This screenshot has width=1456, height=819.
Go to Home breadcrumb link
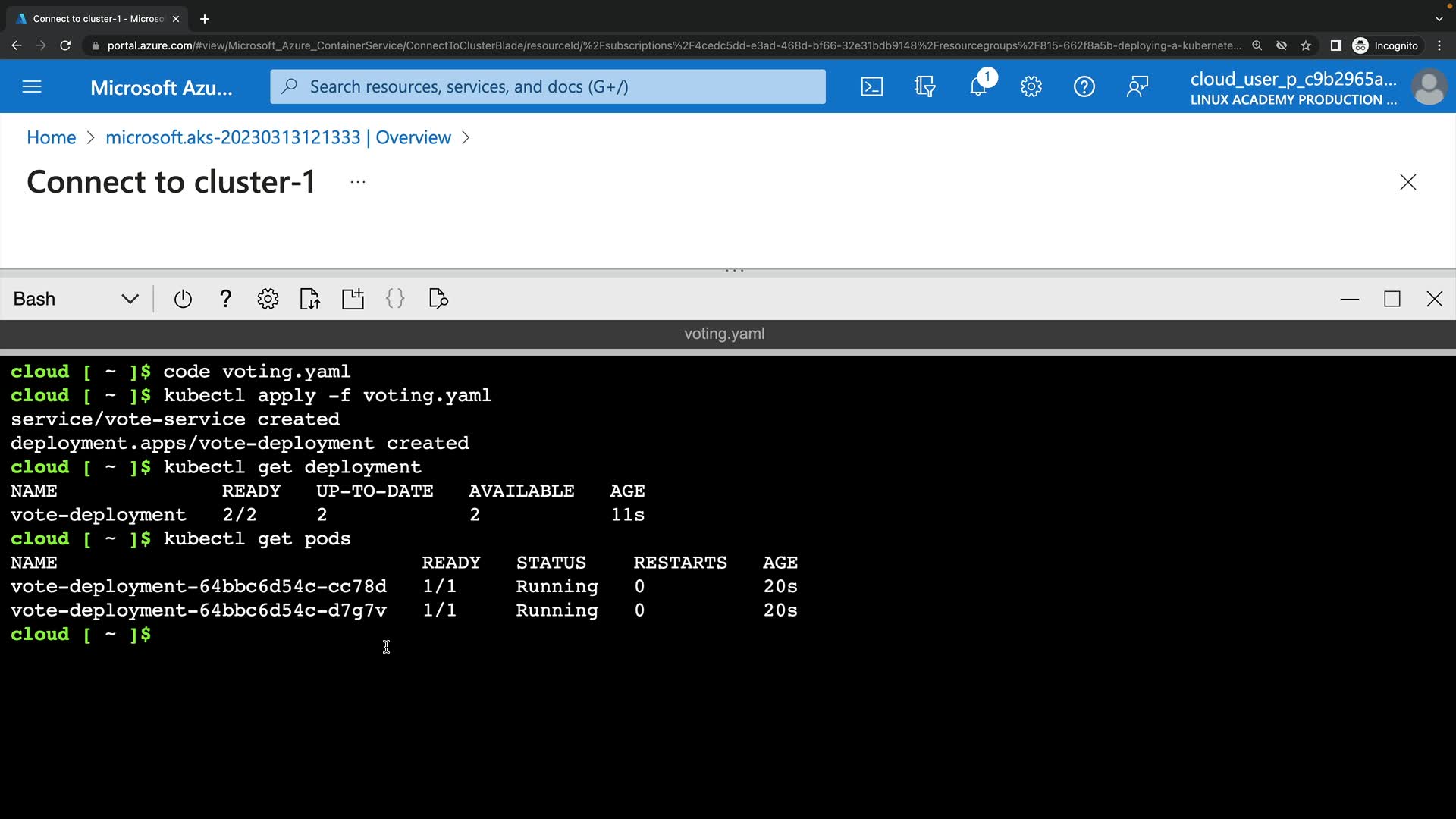pyautogui.click(x=51, y=137)
